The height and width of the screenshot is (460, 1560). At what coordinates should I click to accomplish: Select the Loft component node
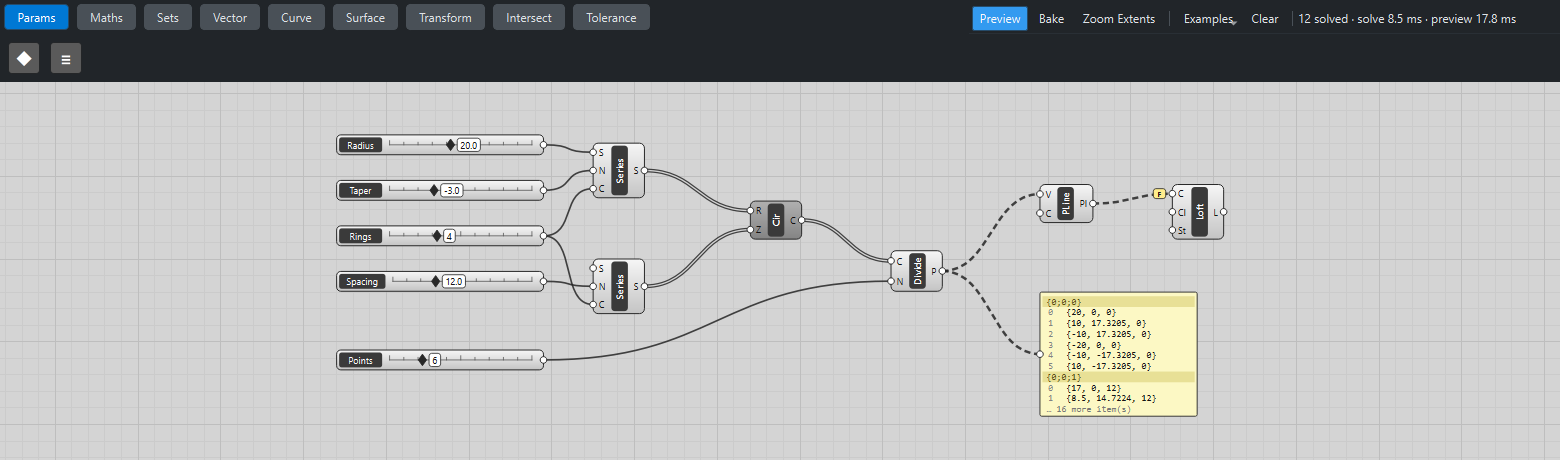coord(1198,211)
